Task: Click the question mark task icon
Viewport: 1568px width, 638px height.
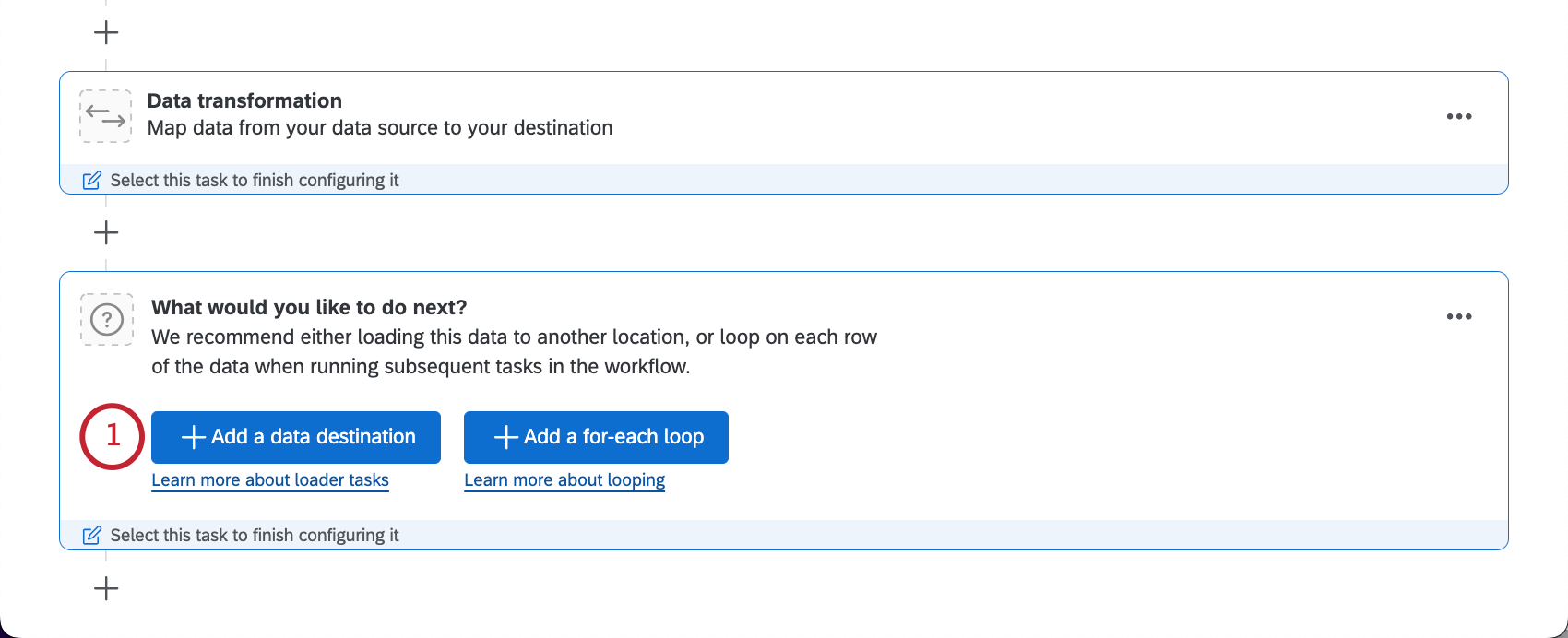Action: click(x=107, y=320)
